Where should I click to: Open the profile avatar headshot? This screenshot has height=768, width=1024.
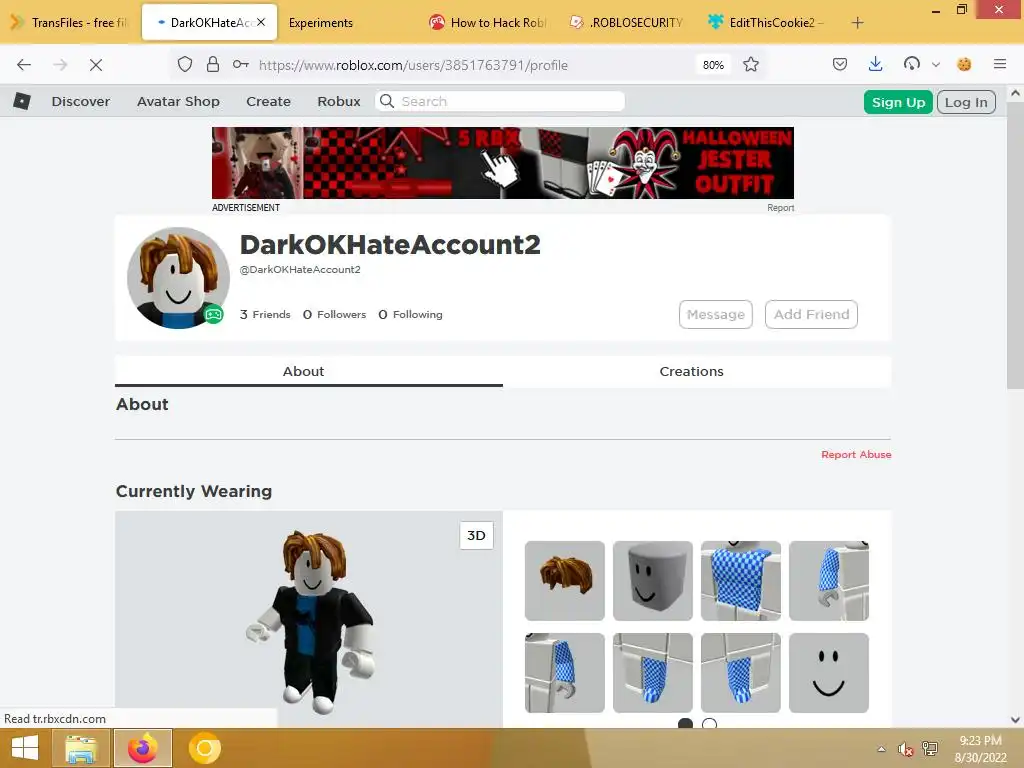[x=178, y=278]
